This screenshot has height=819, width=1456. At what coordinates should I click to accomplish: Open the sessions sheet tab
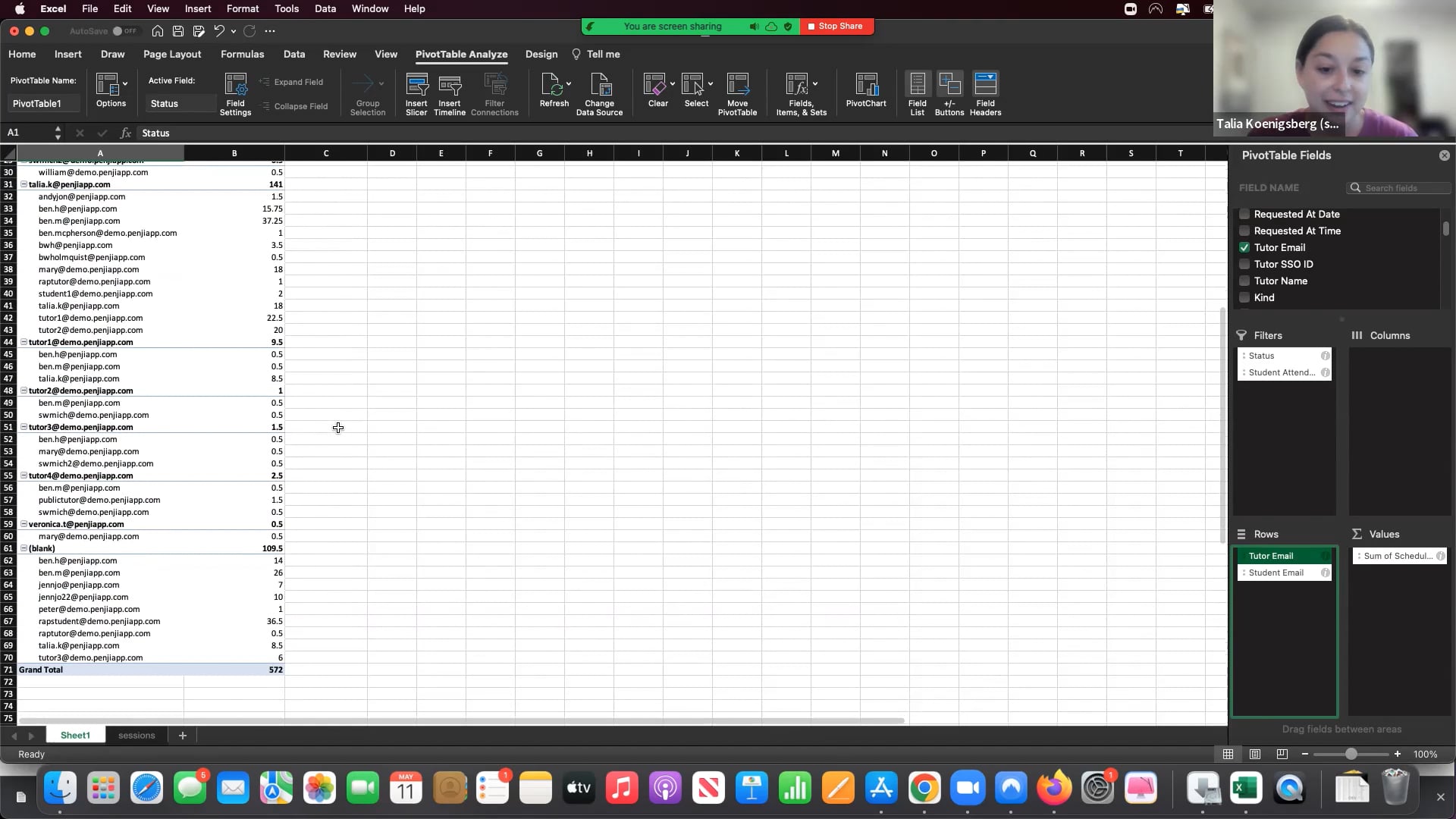[x=136, y=736]
